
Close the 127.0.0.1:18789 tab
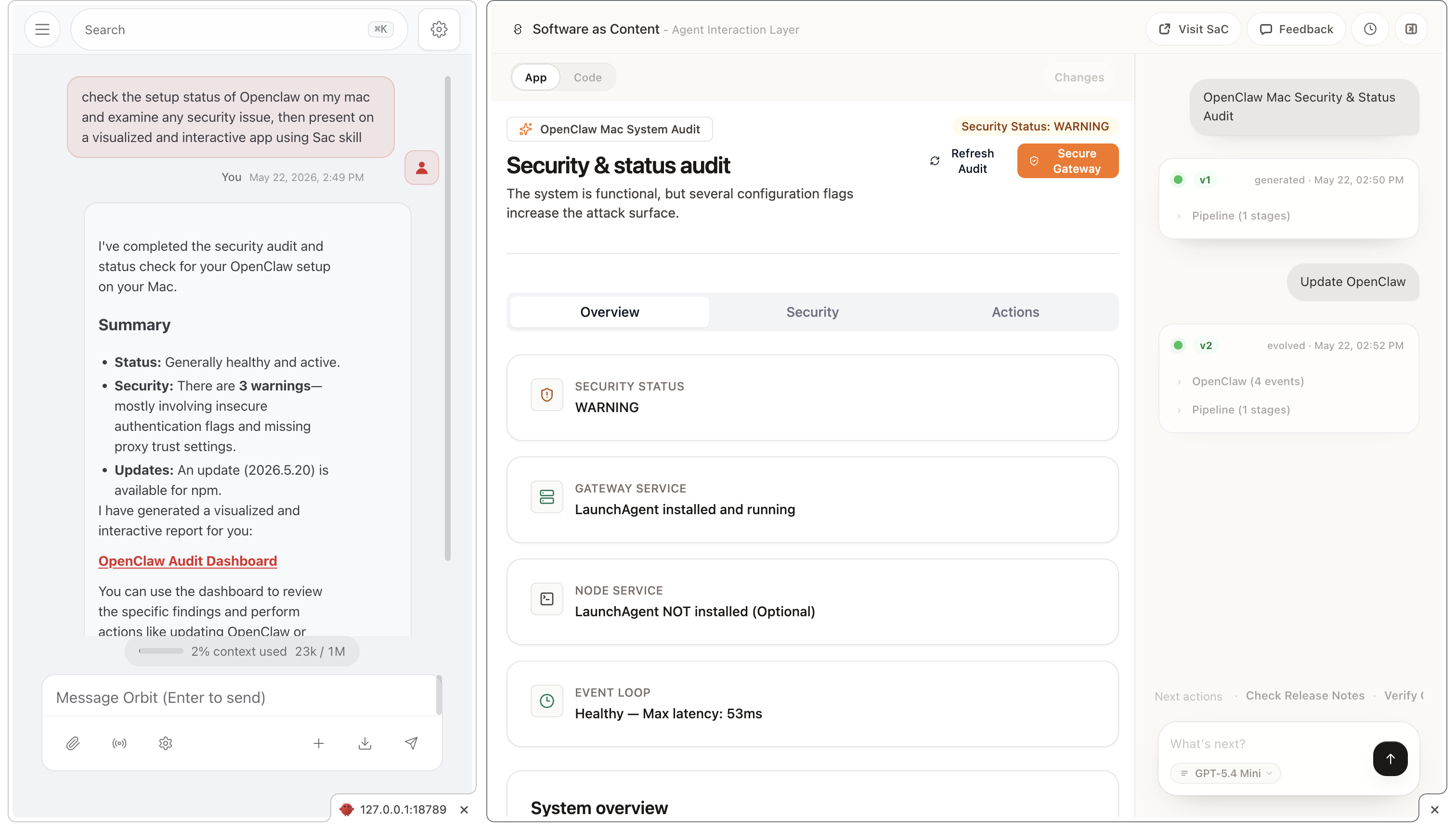[464, 809]
